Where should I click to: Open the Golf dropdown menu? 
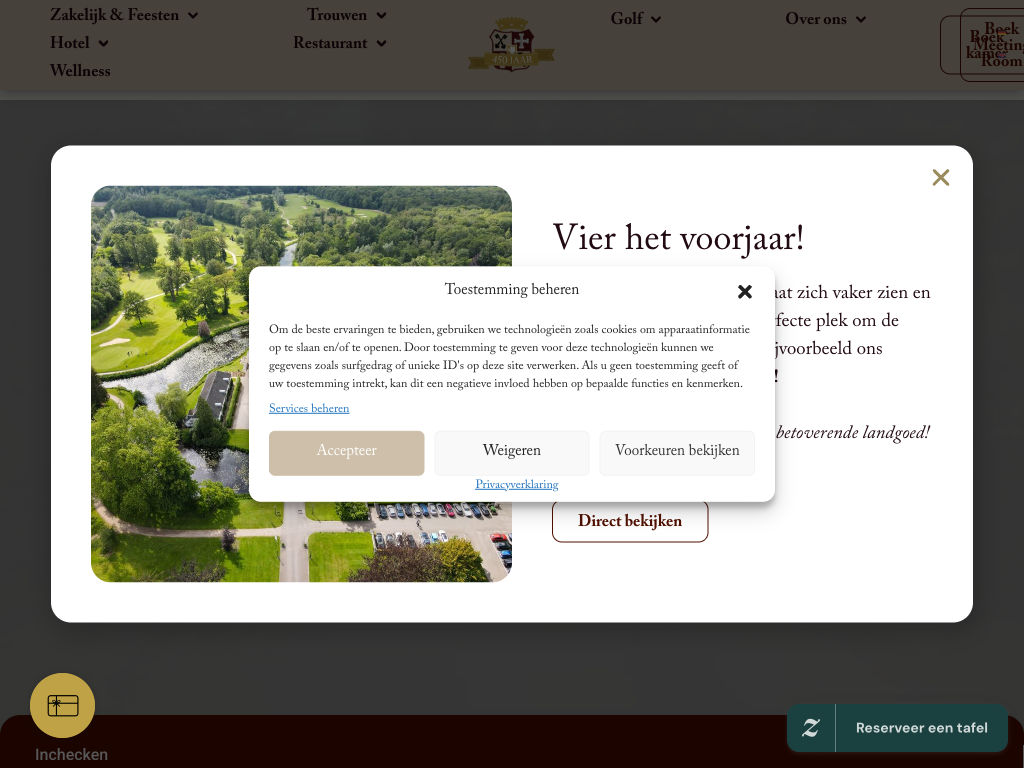[x=656, y=19]
